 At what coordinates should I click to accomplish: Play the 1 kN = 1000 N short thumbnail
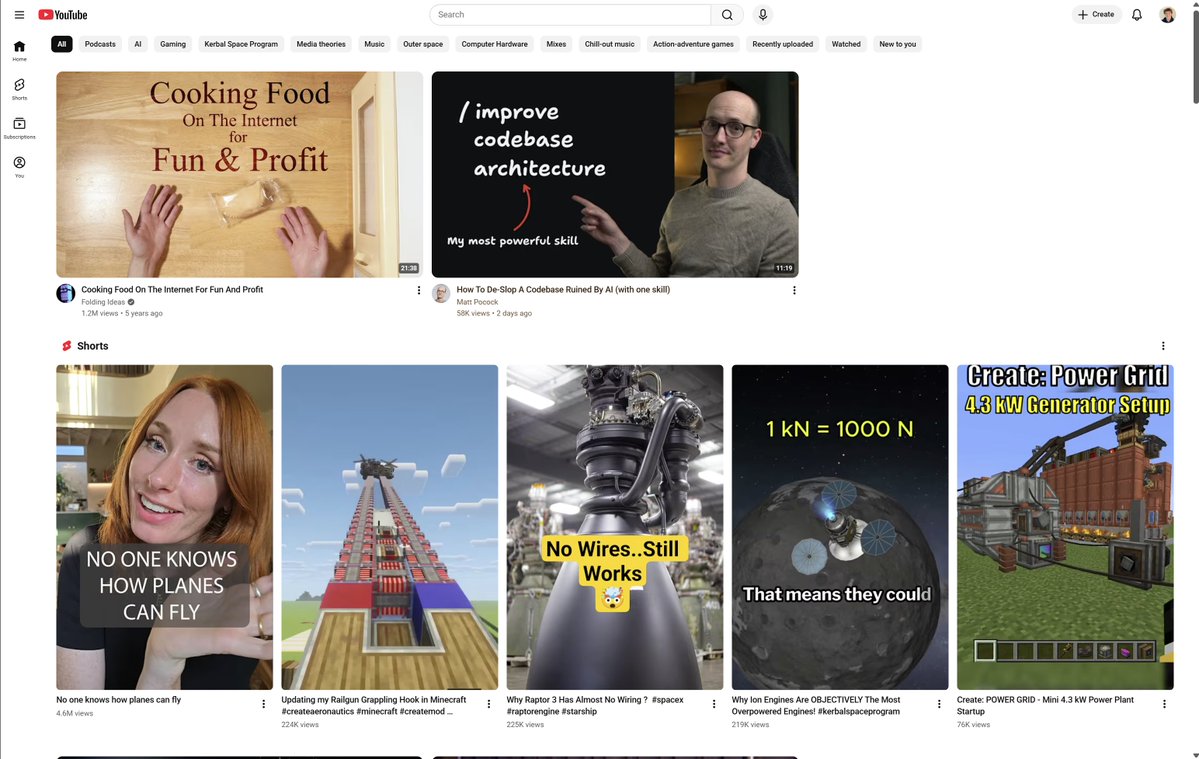point(840,527)
